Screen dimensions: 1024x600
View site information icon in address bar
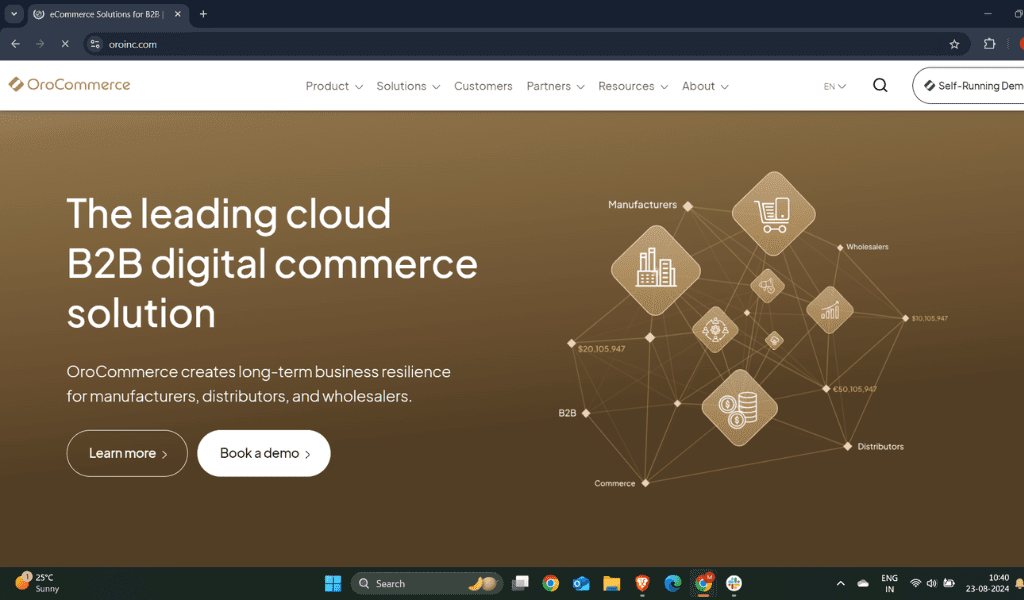pyautogui.click(x=95, y=44)
